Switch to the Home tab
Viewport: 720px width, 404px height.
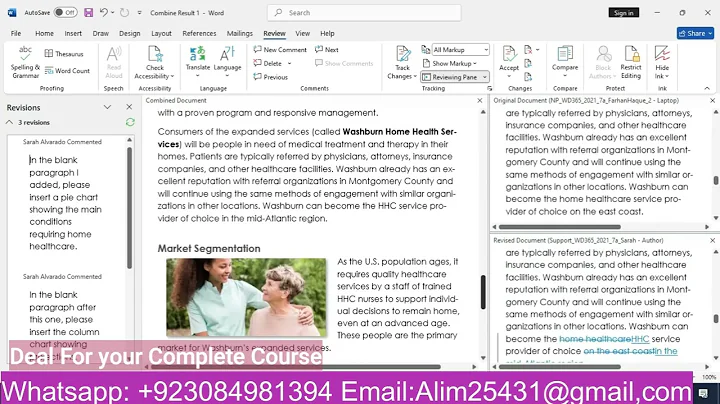[45, 34]
